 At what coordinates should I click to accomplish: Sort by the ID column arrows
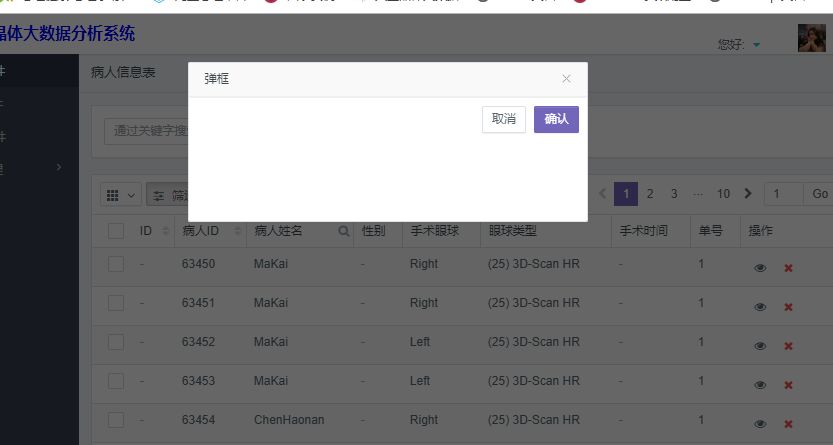[x=166, y=231]
